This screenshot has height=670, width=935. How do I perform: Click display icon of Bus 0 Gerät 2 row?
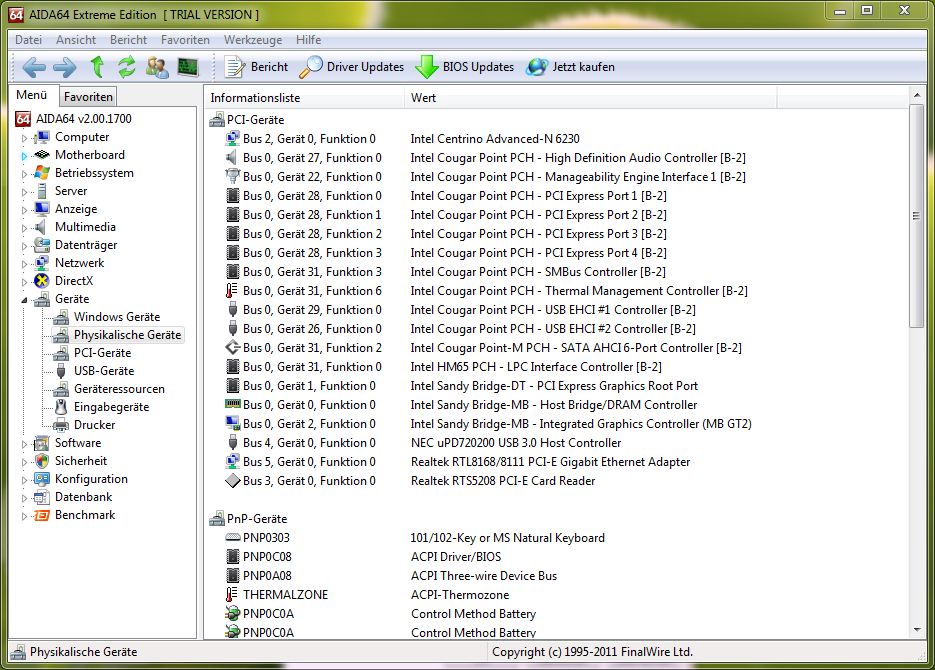pyautogui.click(x=233, y=424)
